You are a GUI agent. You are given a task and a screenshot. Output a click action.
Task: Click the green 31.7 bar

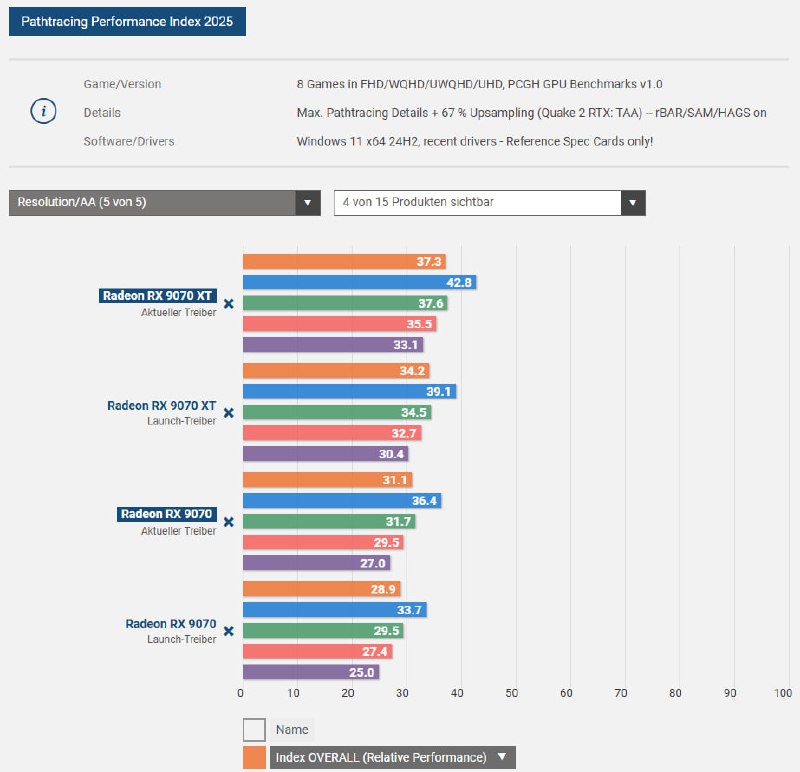tap(330, 521)
